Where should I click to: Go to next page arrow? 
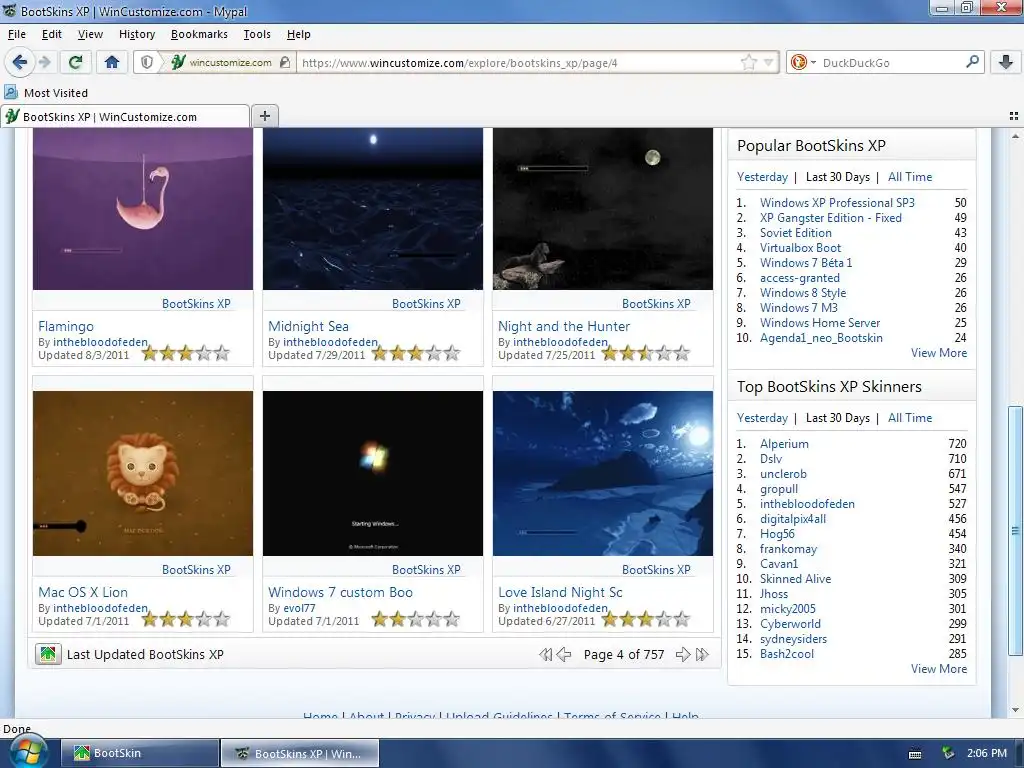(683, 654)
